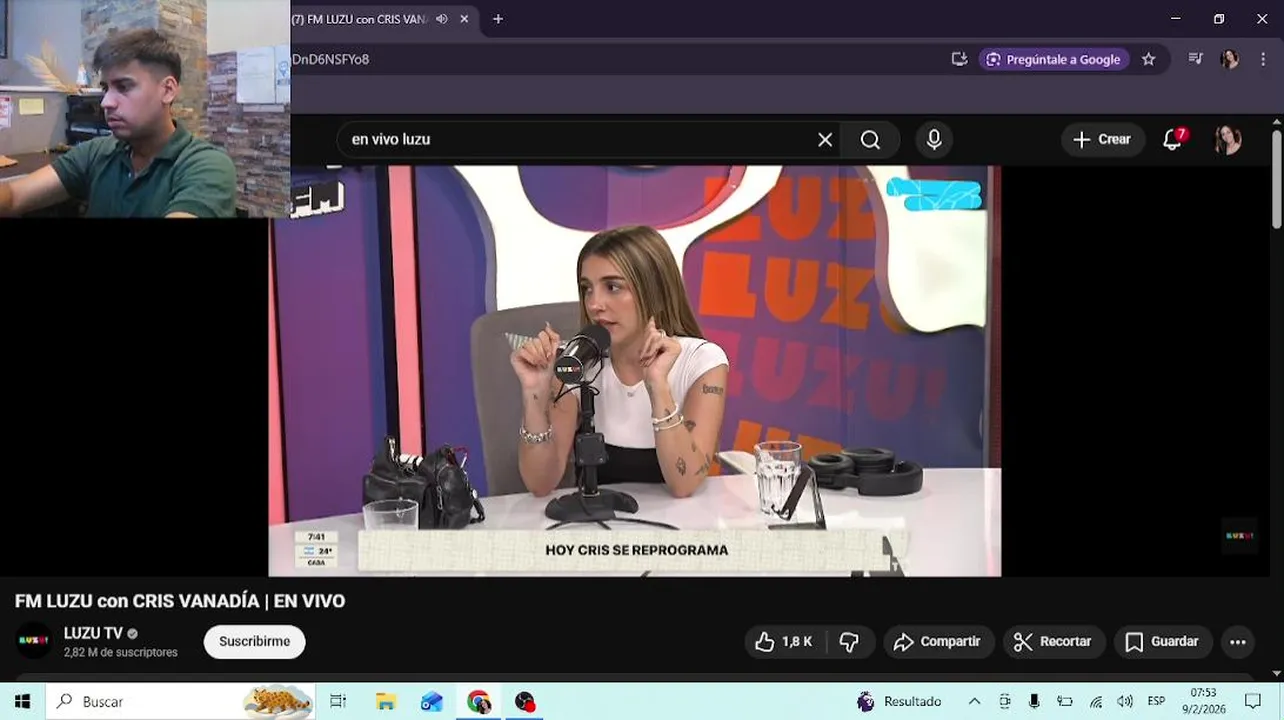The height and width of the screenshot is (720, 1284).
Task: Open the LUZU TV channel name link
Action: pyautogui.click(x=93, y=633)
